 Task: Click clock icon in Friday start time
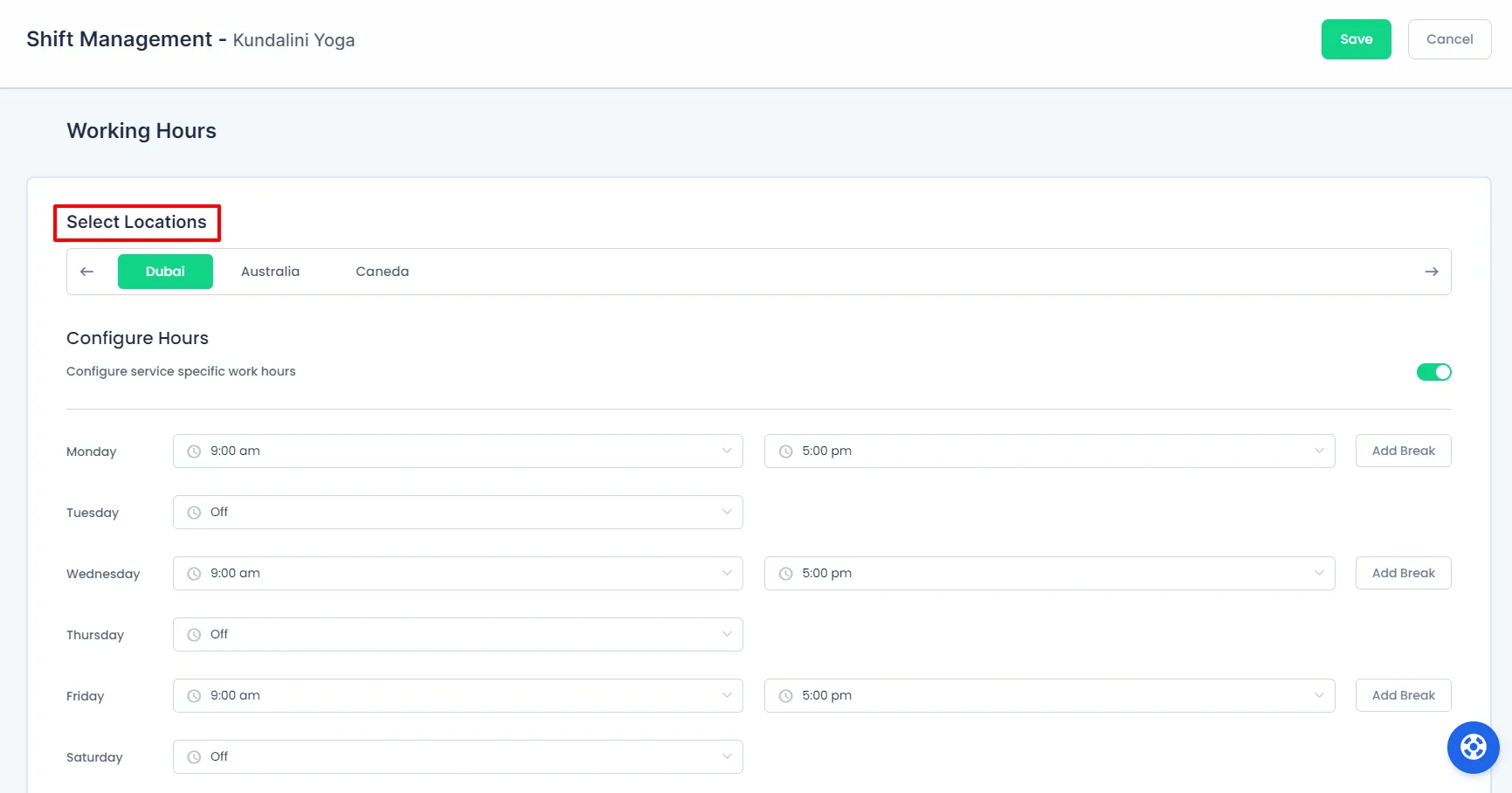[194, 696]
